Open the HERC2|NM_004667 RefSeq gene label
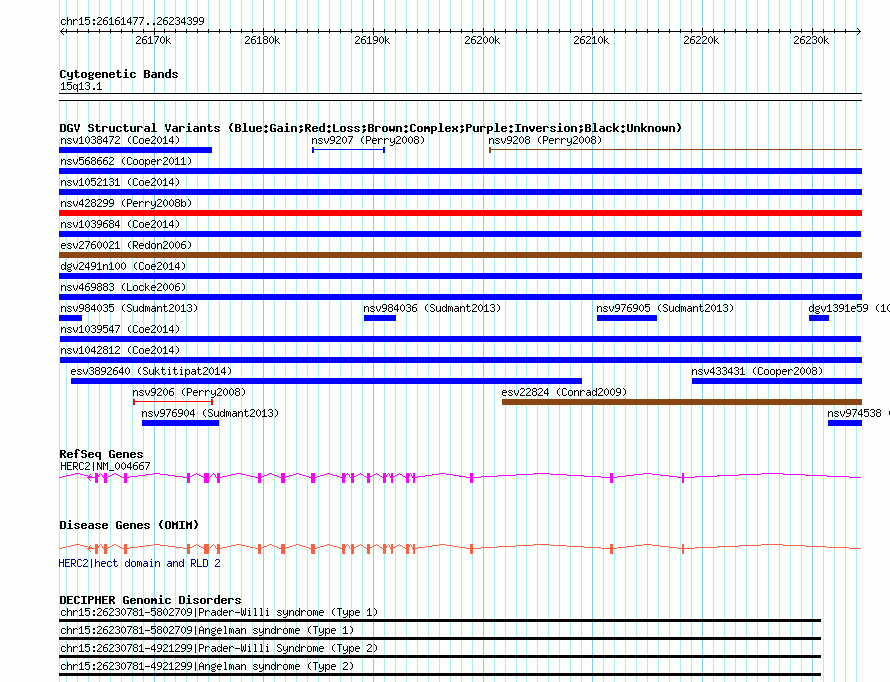This screenshot has width=890, height=682. [x=105, y=466]
